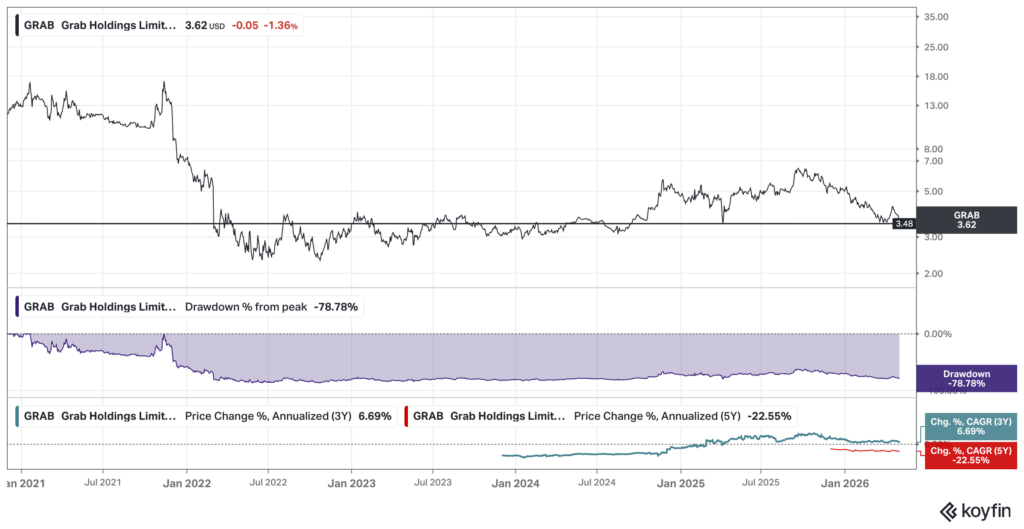Click the Jul 2021 date axis label
Viewport: 1024px width, 529px height.
coord(103,483)
